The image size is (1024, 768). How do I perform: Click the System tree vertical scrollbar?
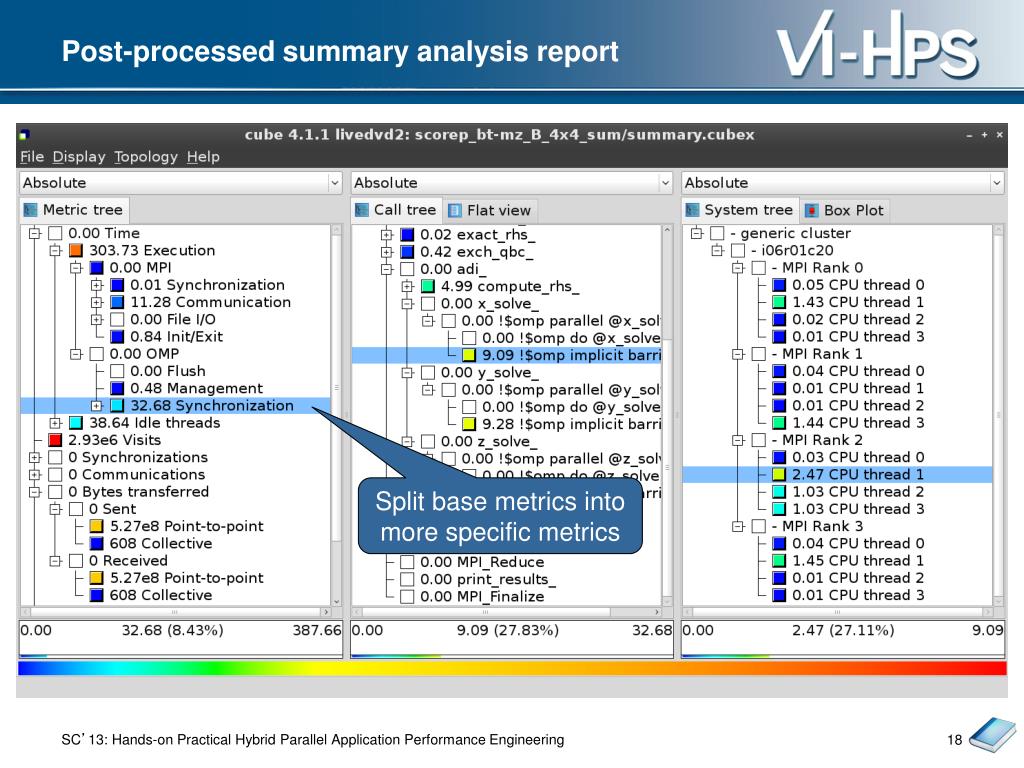coord(998,415)
